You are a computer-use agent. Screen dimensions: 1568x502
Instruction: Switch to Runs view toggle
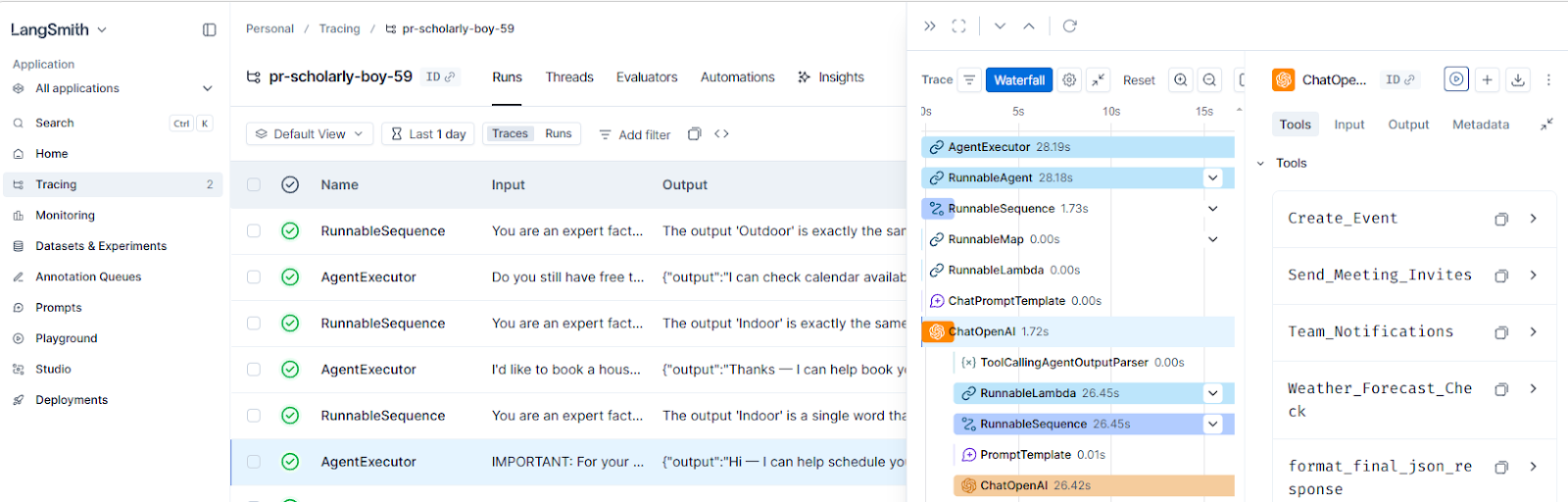559,133
